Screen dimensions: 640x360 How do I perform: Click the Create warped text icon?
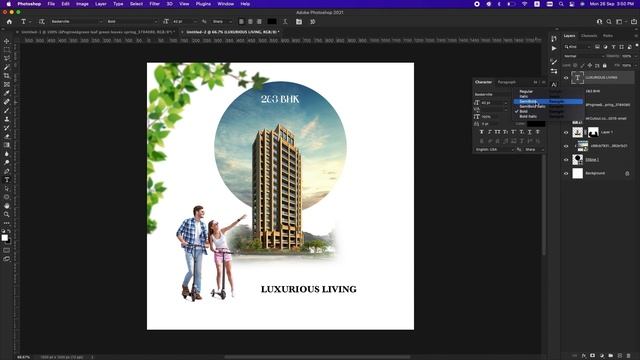[285, 22]
